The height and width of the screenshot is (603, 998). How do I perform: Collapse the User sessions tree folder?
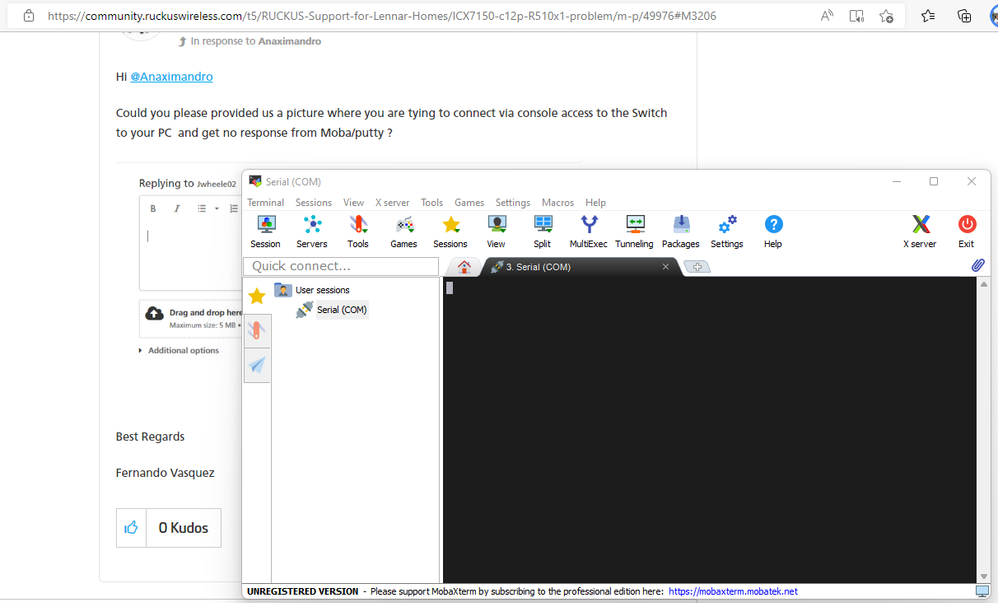[283, 290]
